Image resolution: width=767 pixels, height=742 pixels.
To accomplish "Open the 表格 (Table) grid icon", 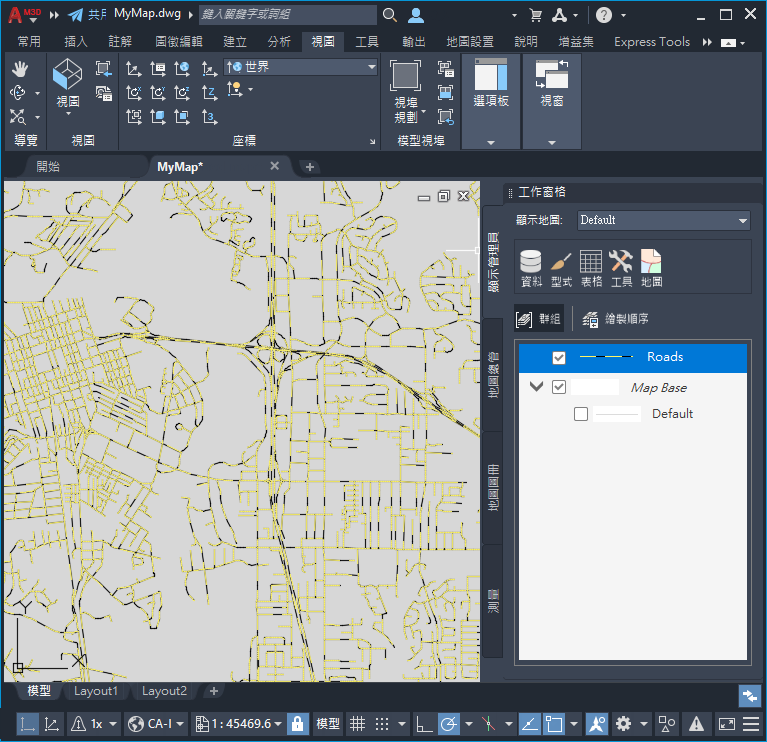I will point(591,267).
